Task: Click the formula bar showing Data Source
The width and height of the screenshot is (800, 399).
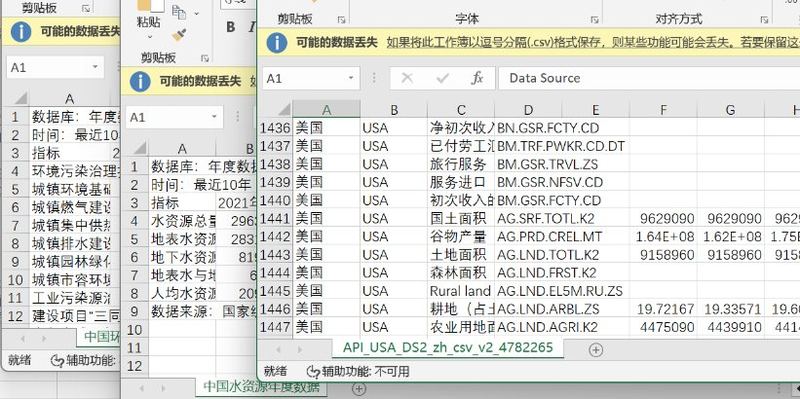Action: (x=649, y=78)
